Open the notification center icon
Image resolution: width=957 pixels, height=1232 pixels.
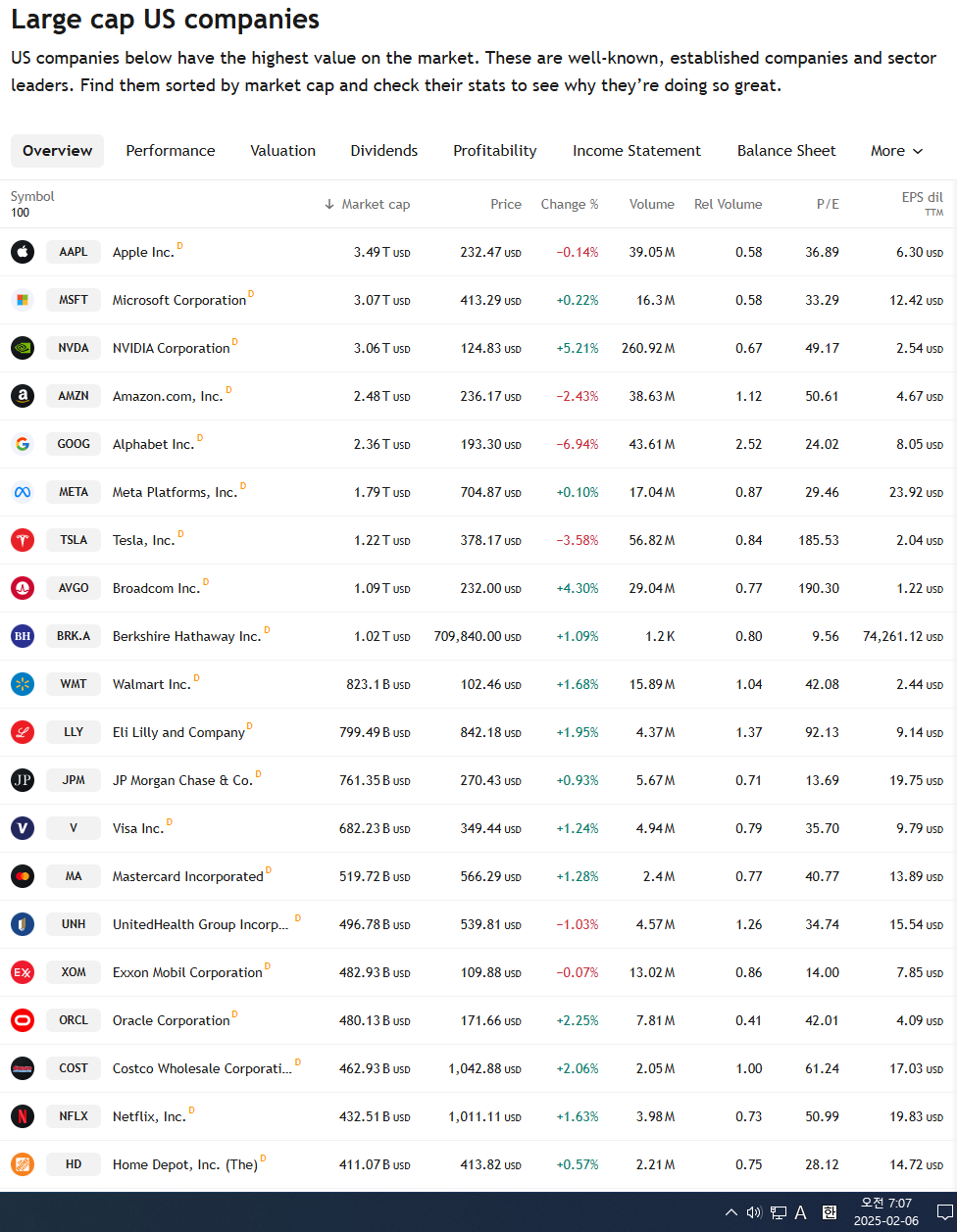pos(945,1212)
